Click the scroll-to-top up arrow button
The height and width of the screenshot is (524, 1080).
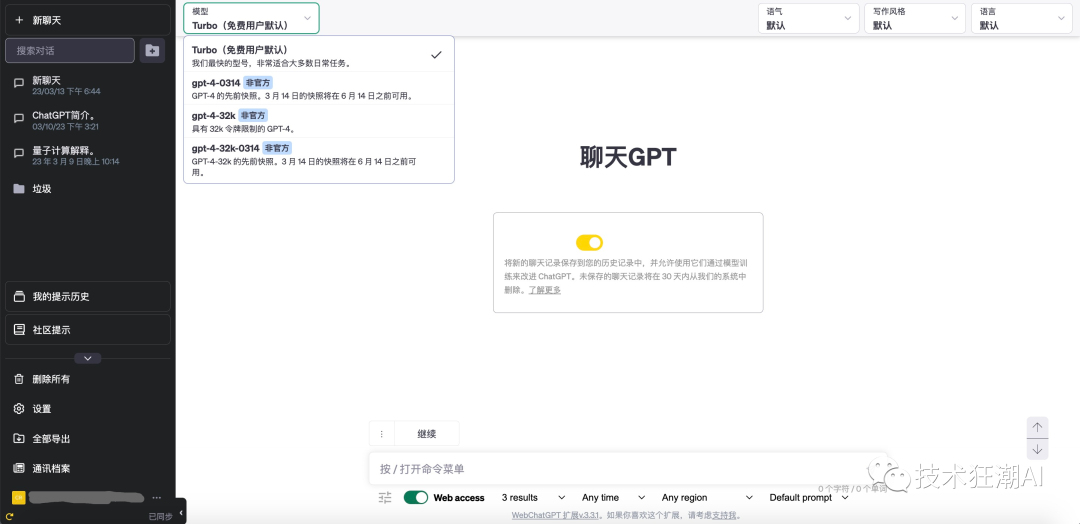click(1037, 427)
